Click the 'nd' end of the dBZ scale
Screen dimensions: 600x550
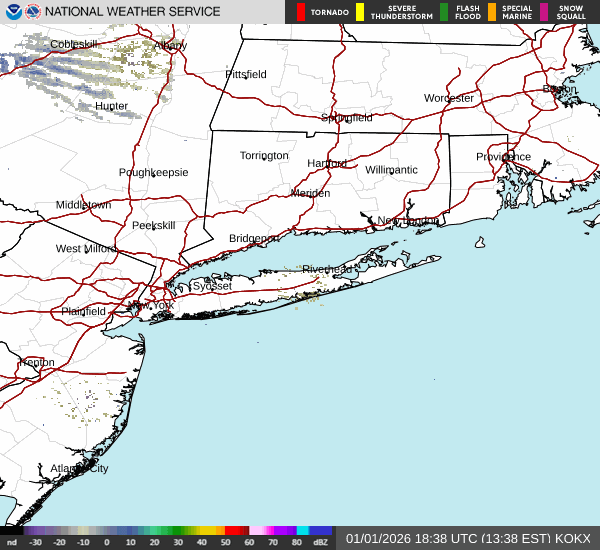[11, 541]
